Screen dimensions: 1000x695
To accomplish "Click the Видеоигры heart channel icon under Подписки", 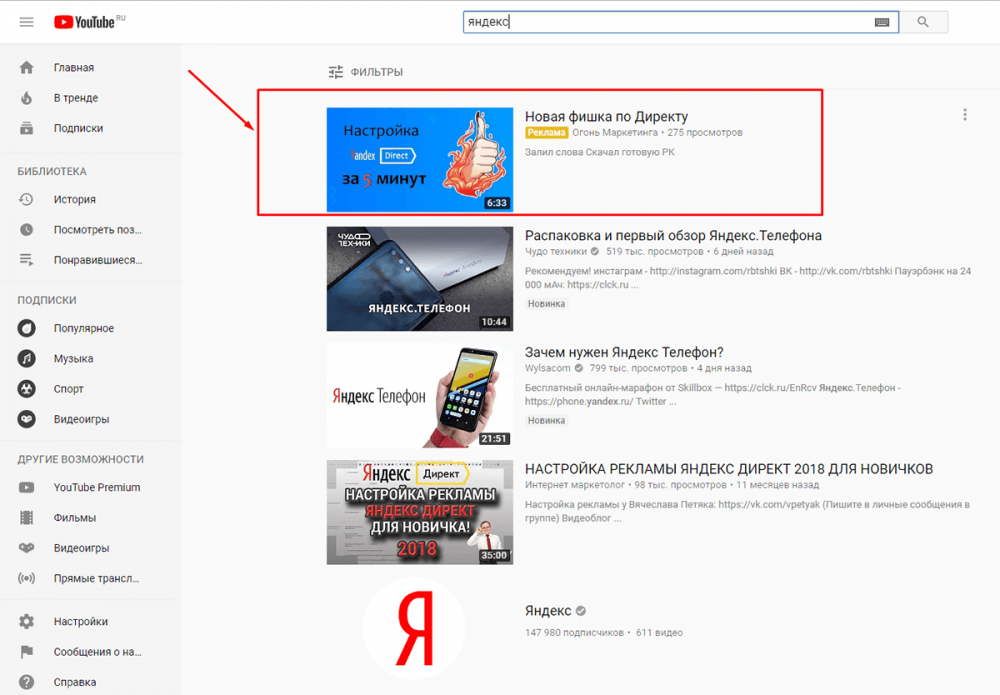I will 26,419.
